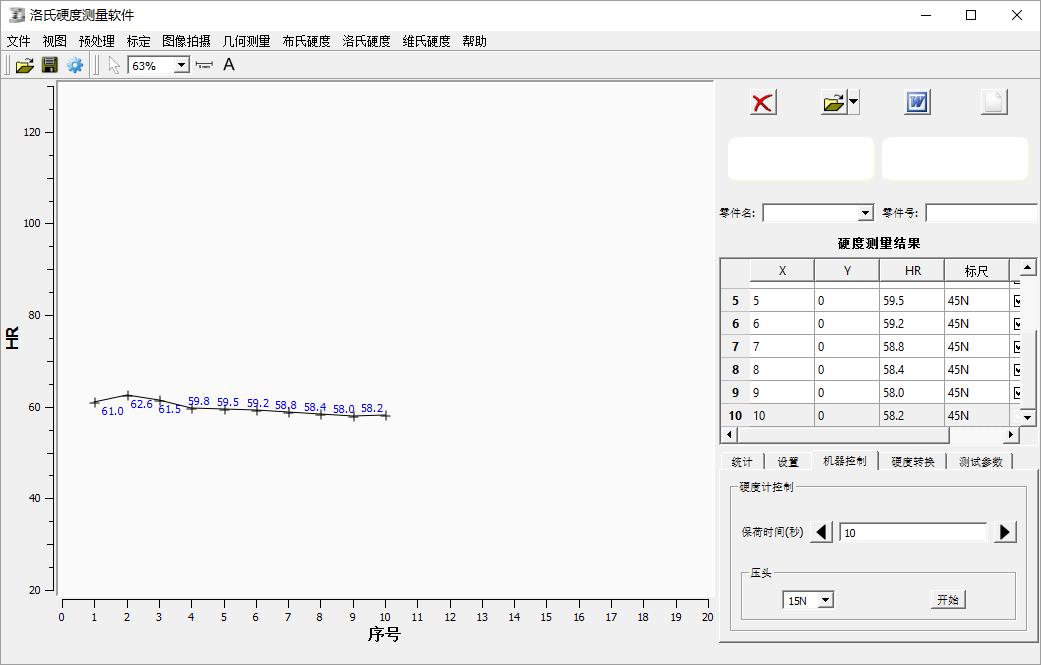The width and height of the screenshot is (1041, 665).
Task: Expand the 零件名 combo box
Action: click(865, 213)
